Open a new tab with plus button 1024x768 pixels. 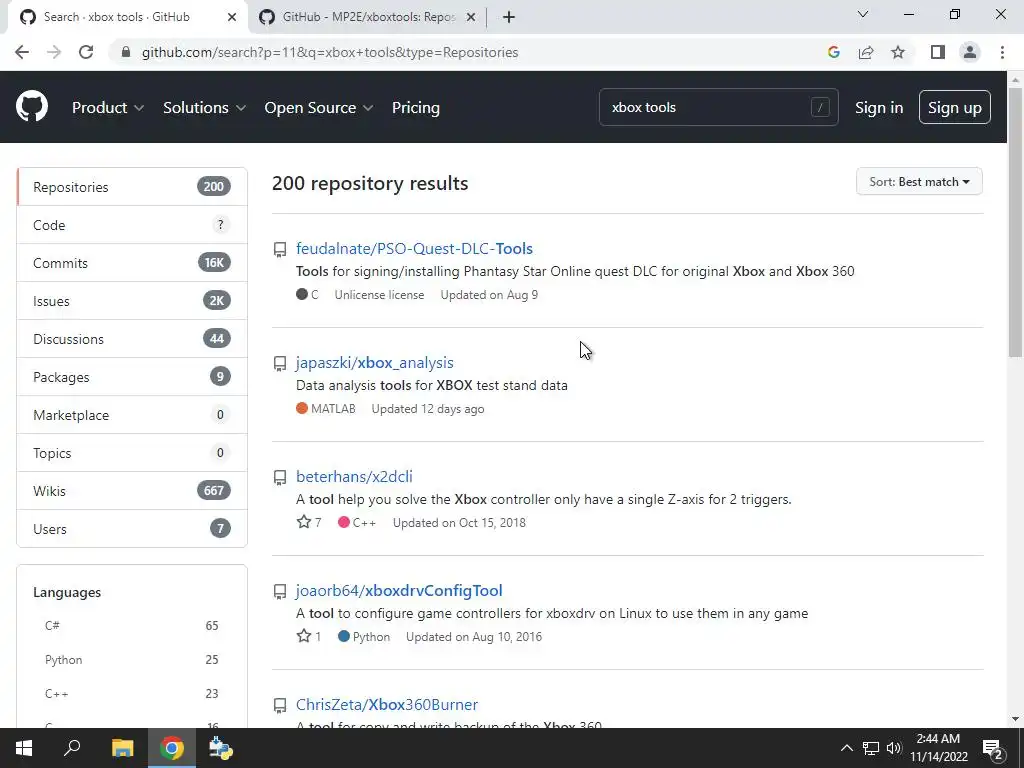coord(509,17)
